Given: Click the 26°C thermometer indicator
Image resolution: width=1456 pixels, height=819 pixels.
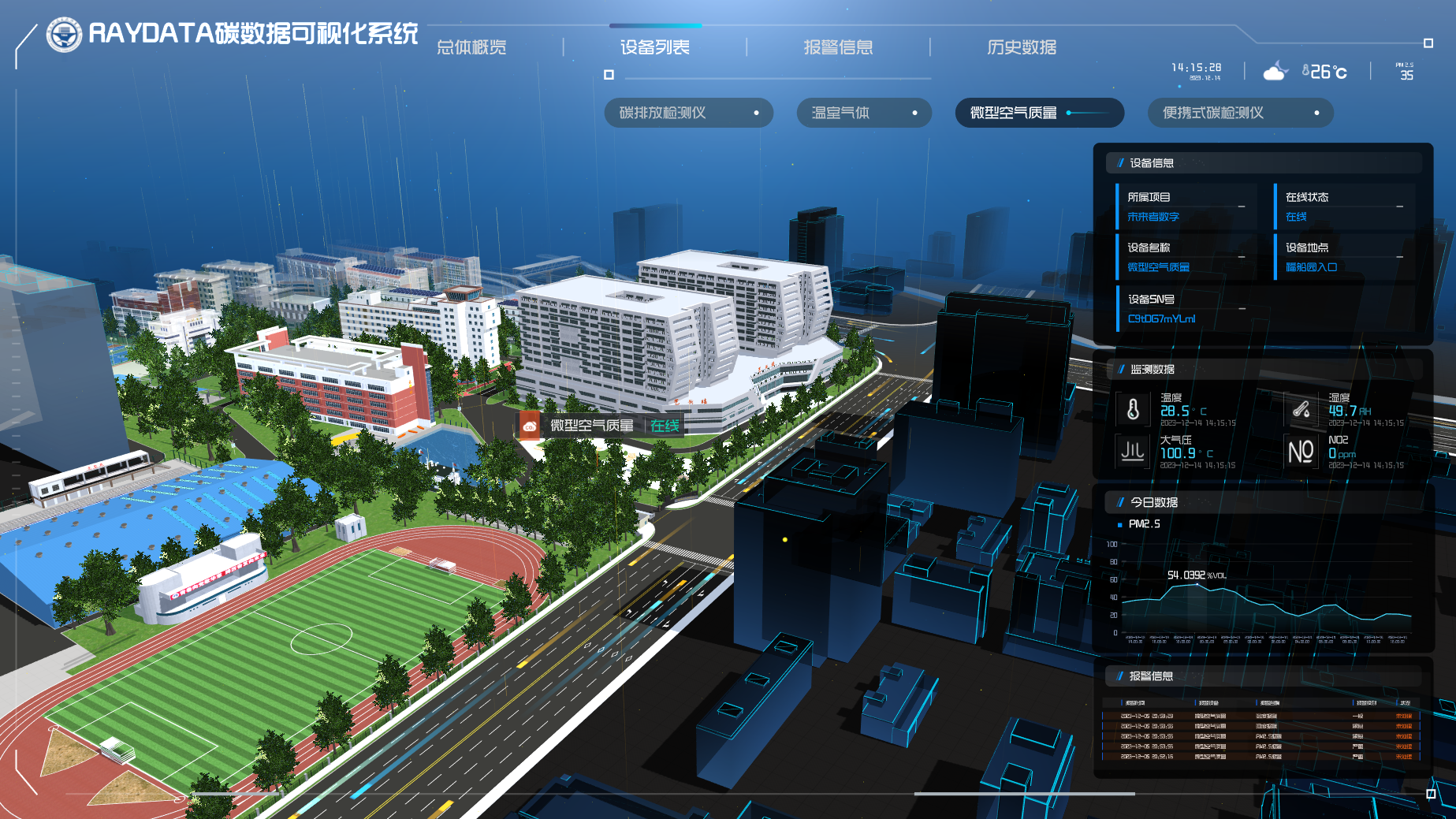Looking at the screenshot, I should pyautogui.click(x=1324, y=73).
